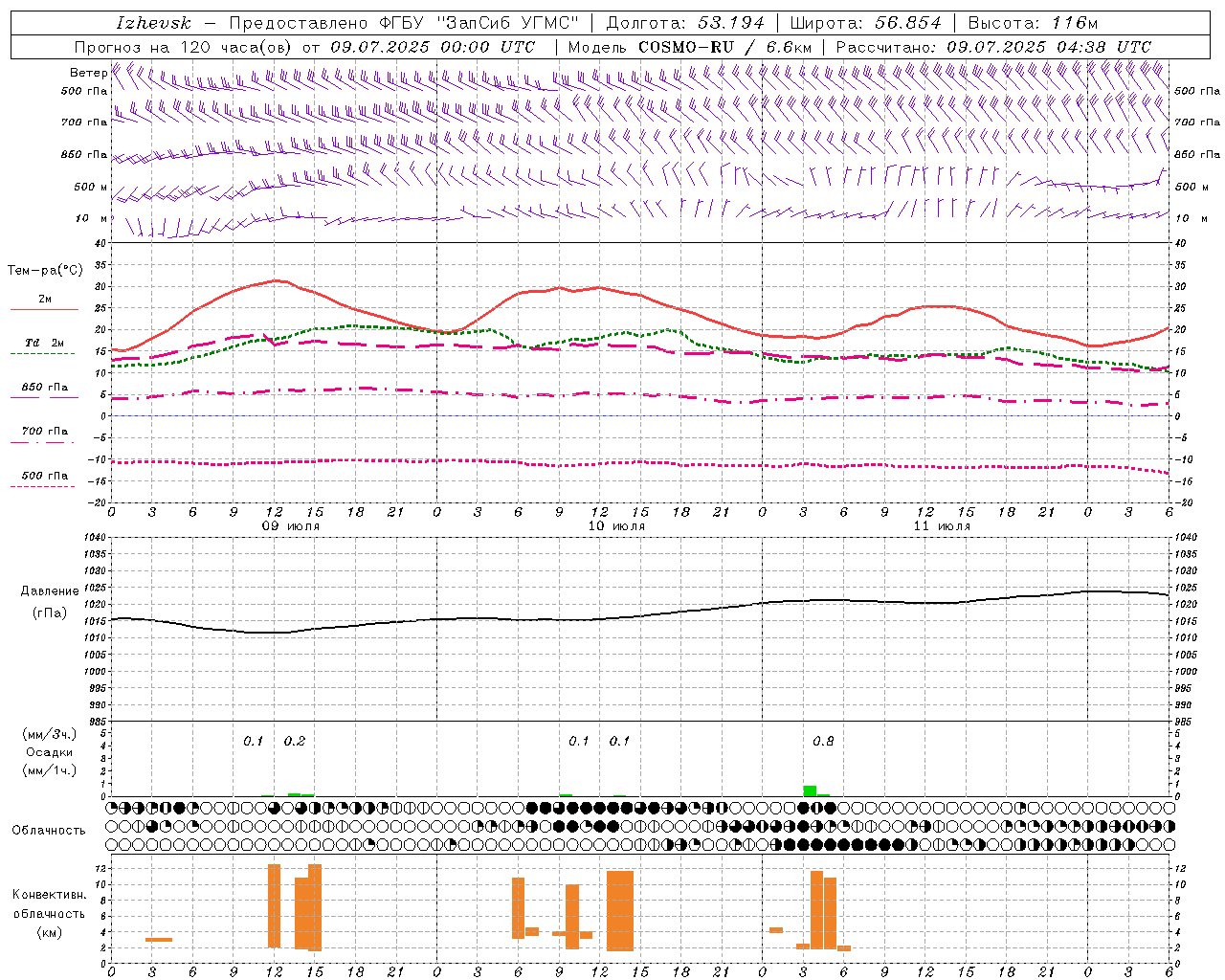
Task: Click the "10 июля" date label under the temperature chart
Action: click(616, 526)
